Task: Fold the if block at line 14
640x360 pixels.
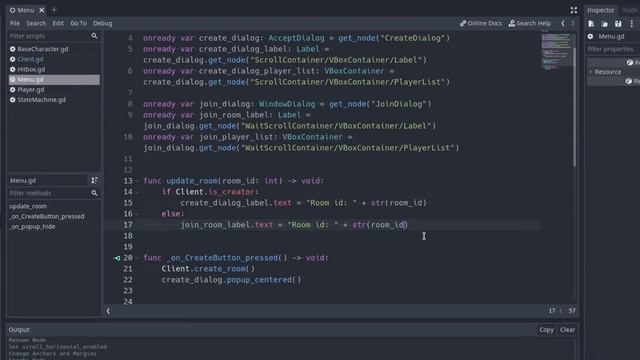Action: tap(137, 192)
